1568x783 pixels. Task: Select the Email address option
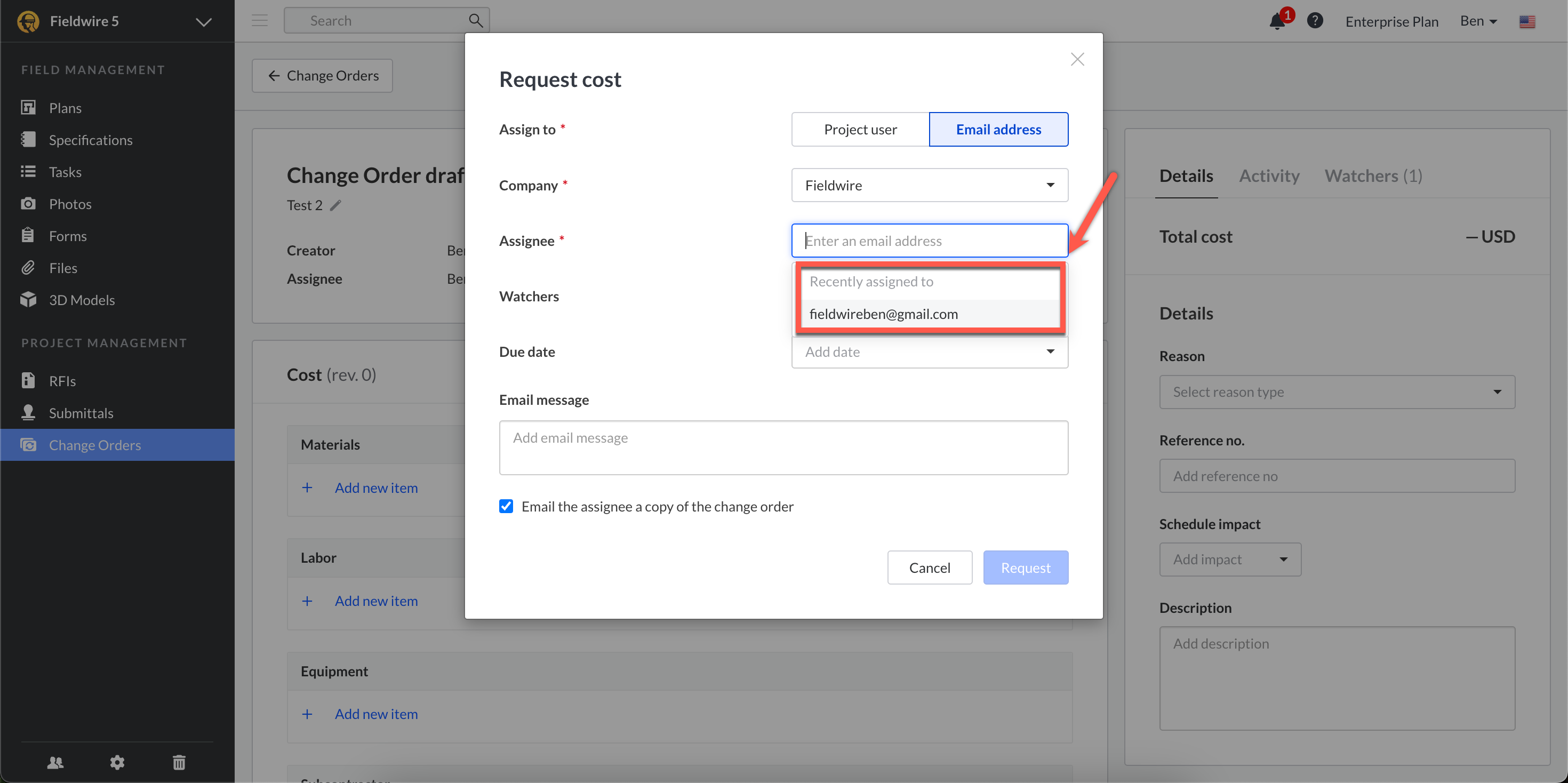tap(998, 129)
